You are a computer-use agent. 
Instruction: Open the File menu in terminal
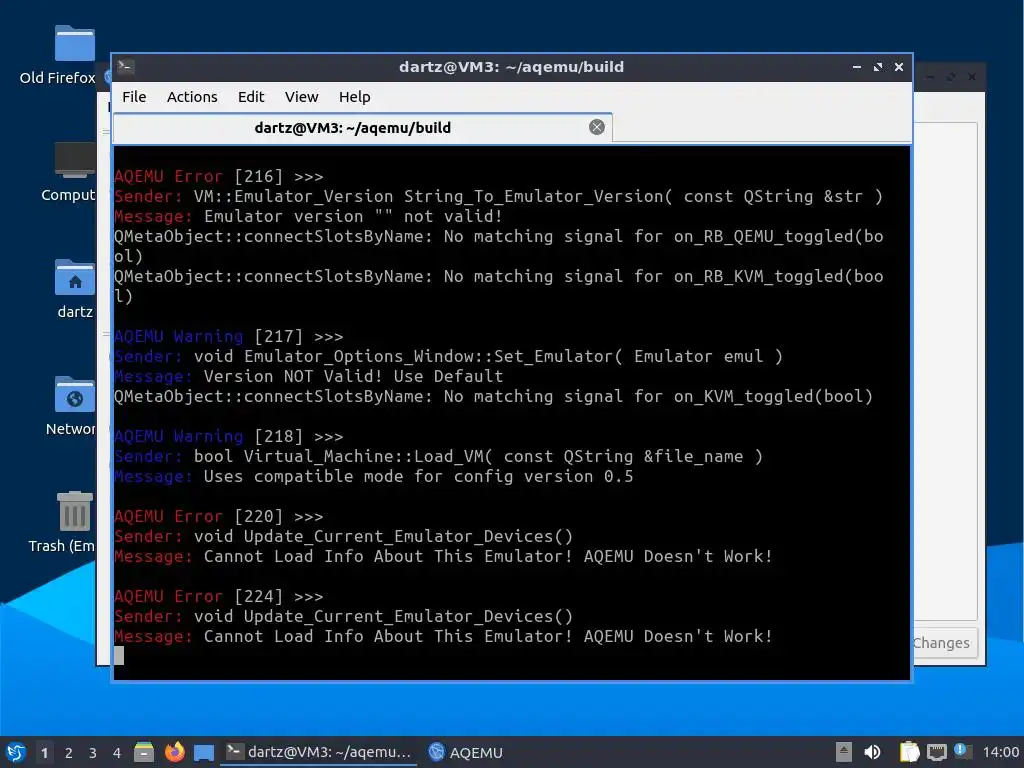pos(134,97)
